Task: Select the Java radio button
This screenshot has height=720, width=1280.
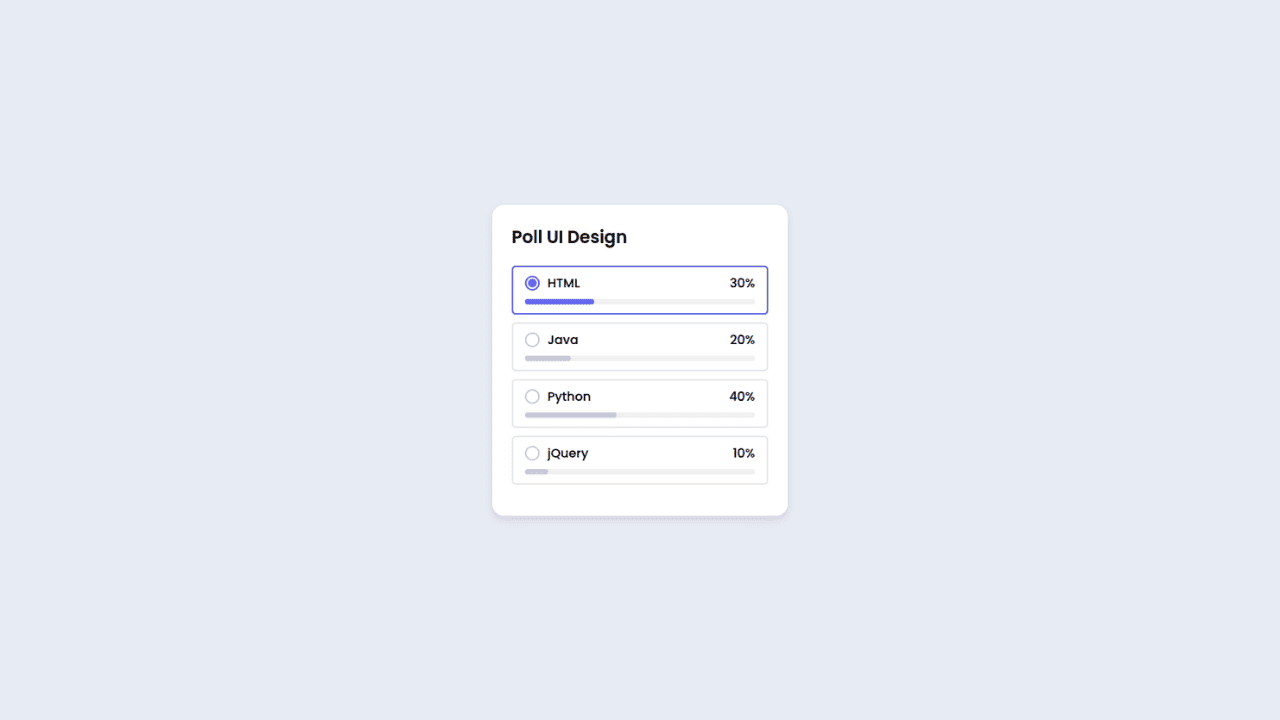Action: tap(532, 340)
